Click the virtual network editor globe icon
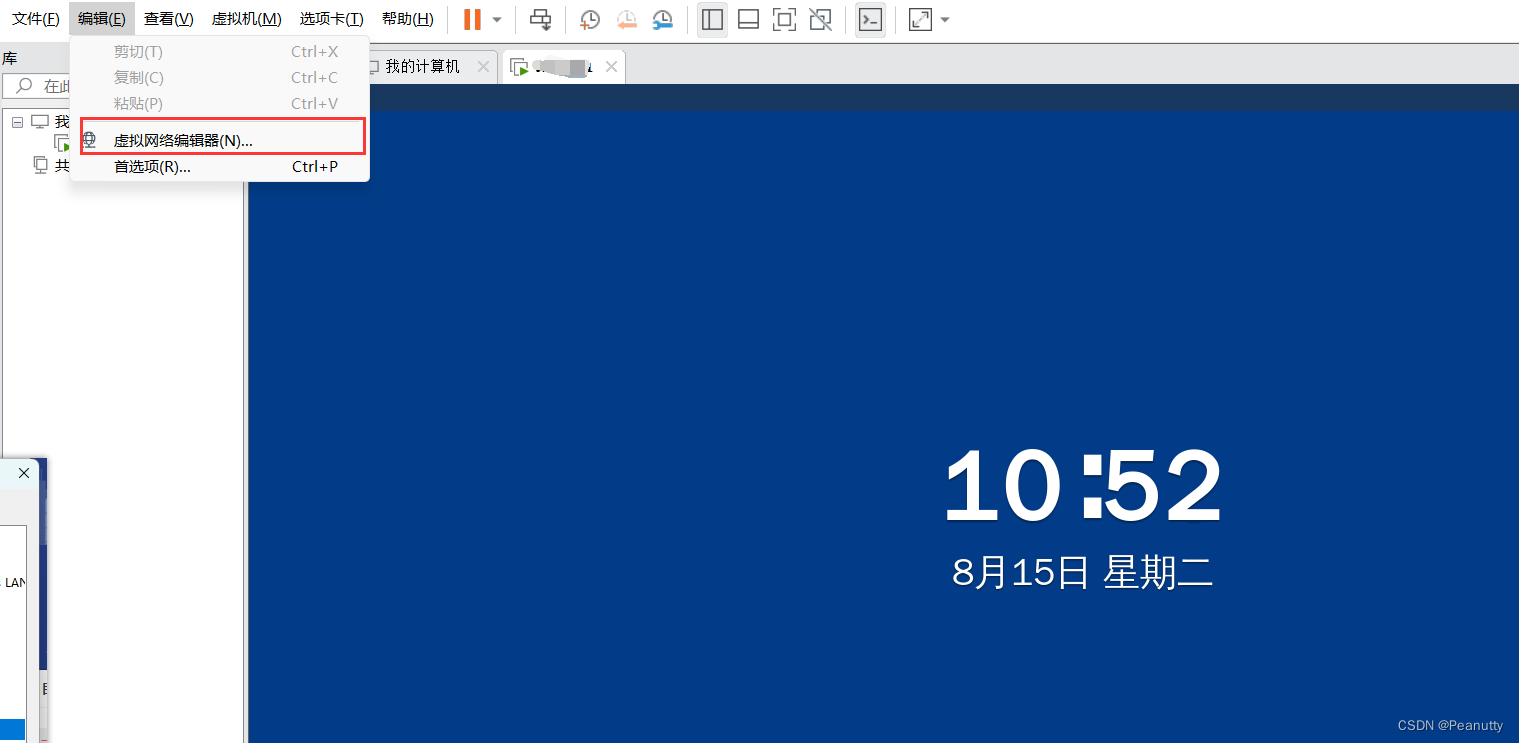Viewport: 1519px width, 743px height. coord(89,141)
